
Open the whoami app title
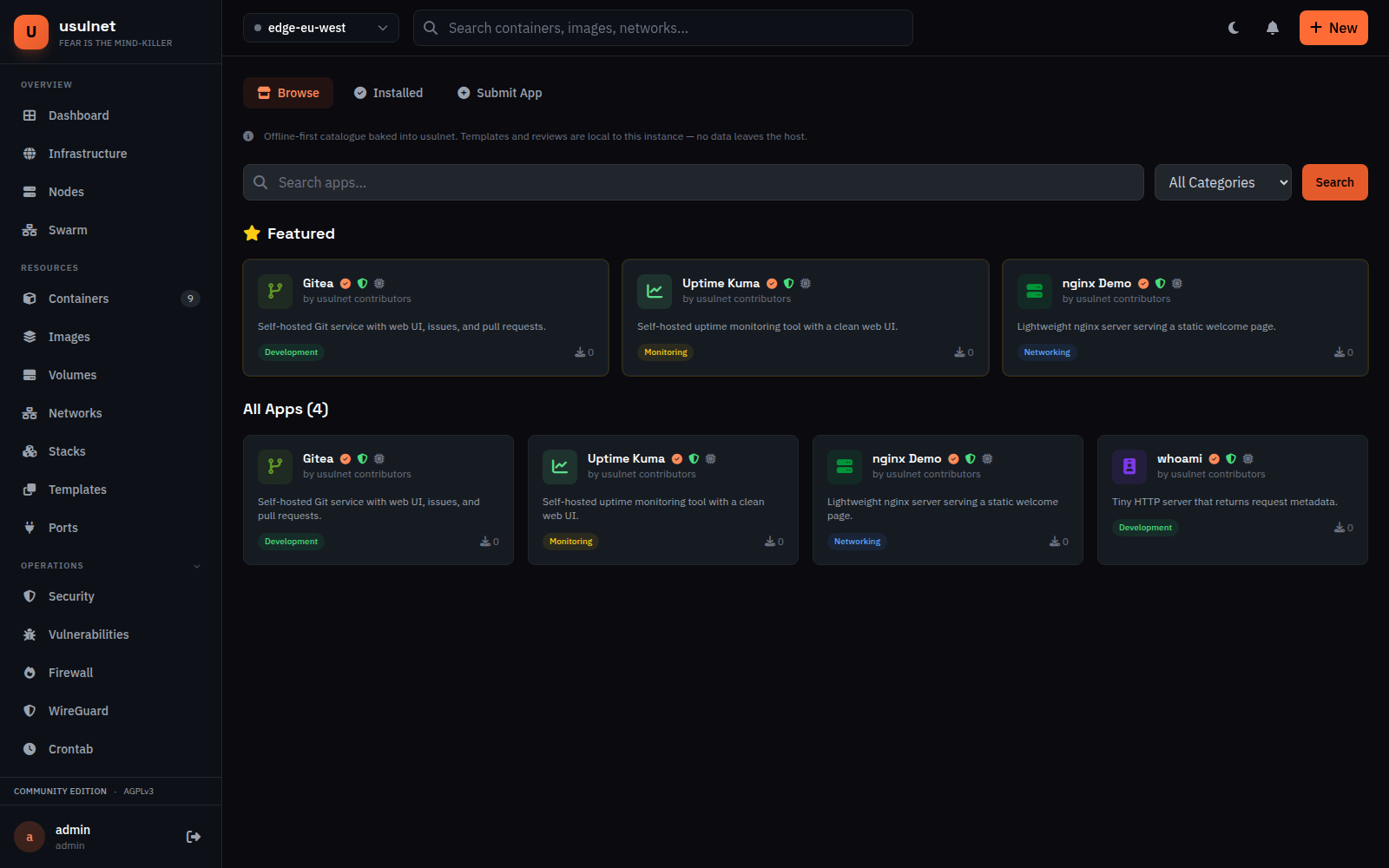pyautogui.click(x=1179, y=459)
